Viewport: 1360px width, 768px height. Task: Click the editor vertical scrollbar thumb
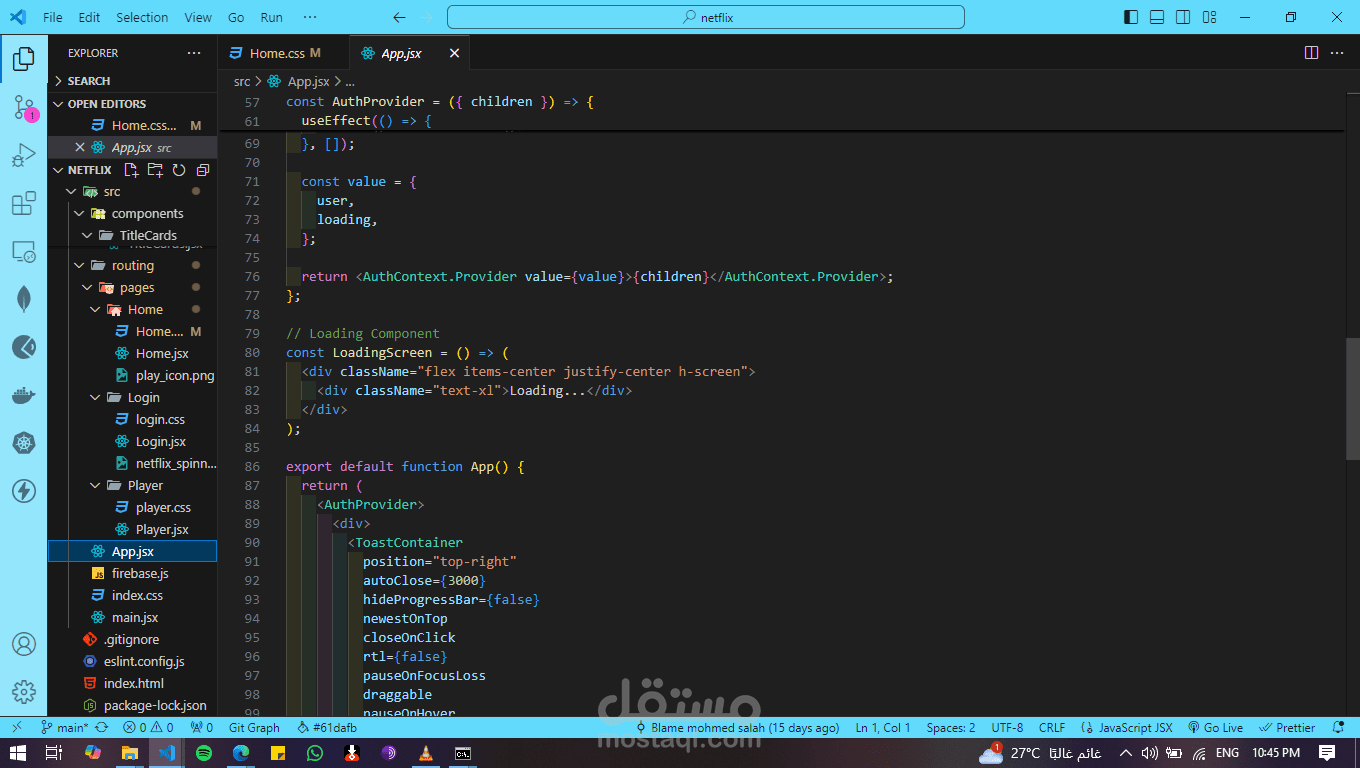coord(1353,398)
